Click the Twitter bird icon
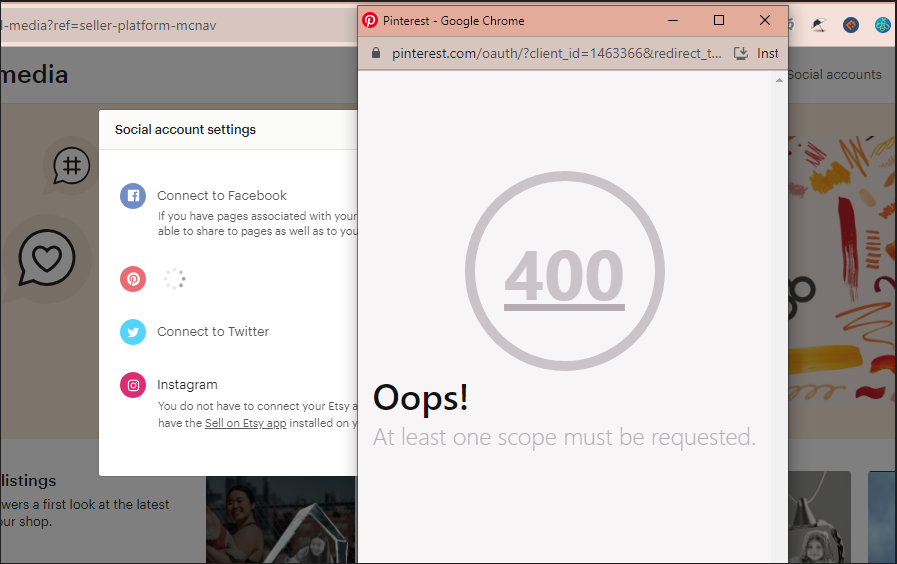The image size is (897, 564). [x=133, y=332]
